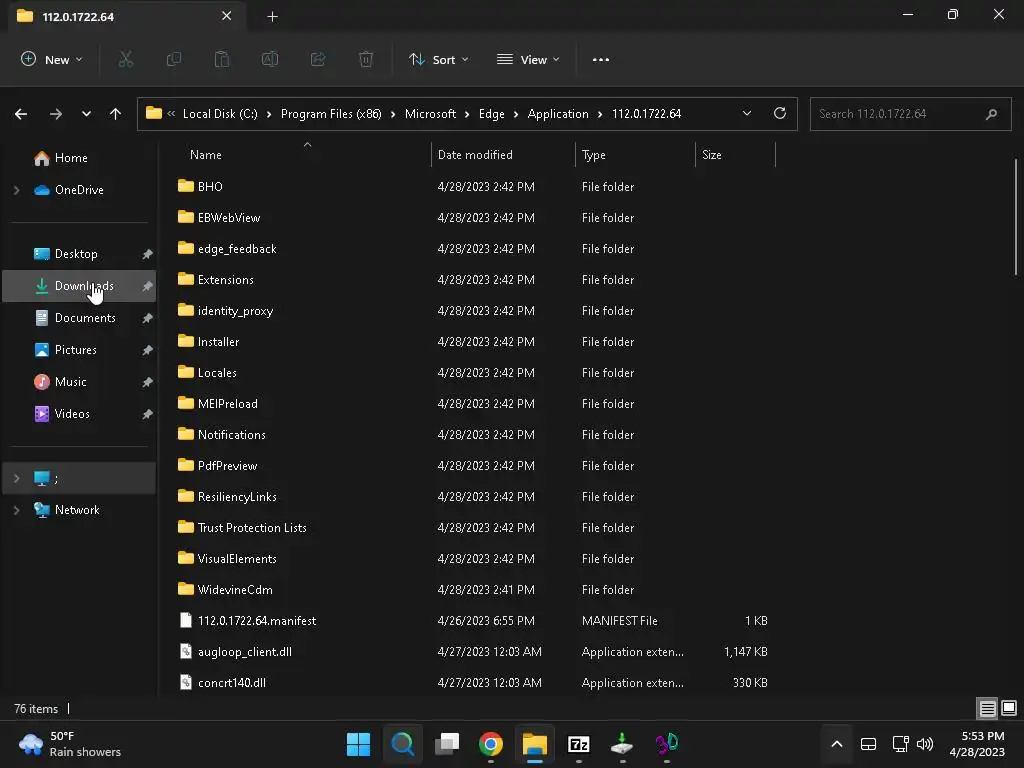Open the Windows Start menu
The image size is (1024, 768).
click(358, 744)
